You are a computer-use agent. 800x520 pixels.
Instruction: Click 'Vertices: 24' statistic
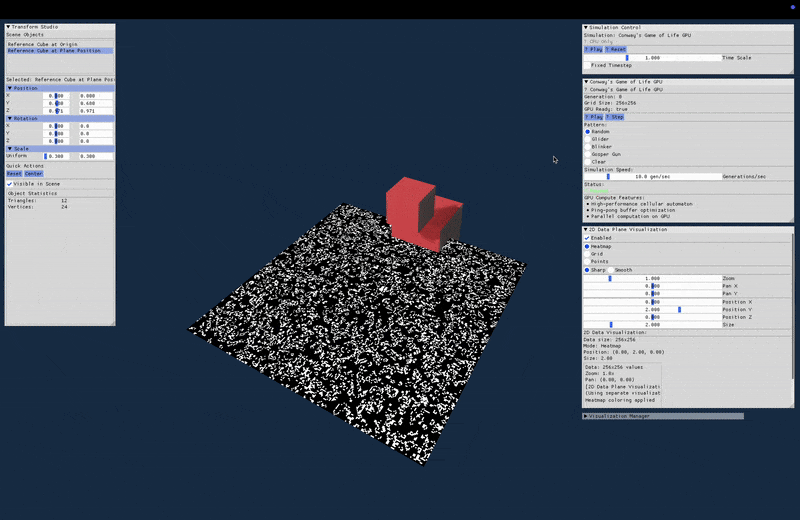[x=37, y=207]
